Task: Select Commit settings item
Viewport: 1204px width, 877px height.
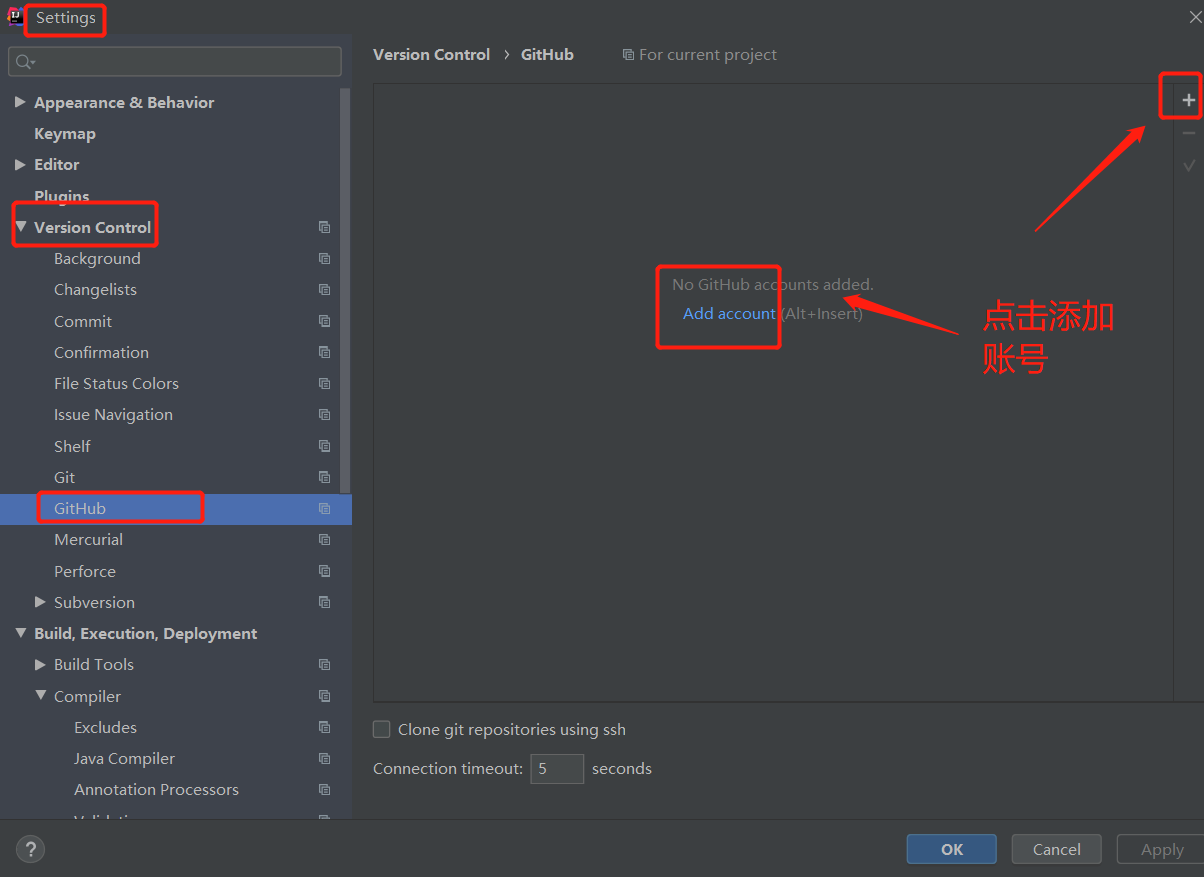Action: pos(83,322)
